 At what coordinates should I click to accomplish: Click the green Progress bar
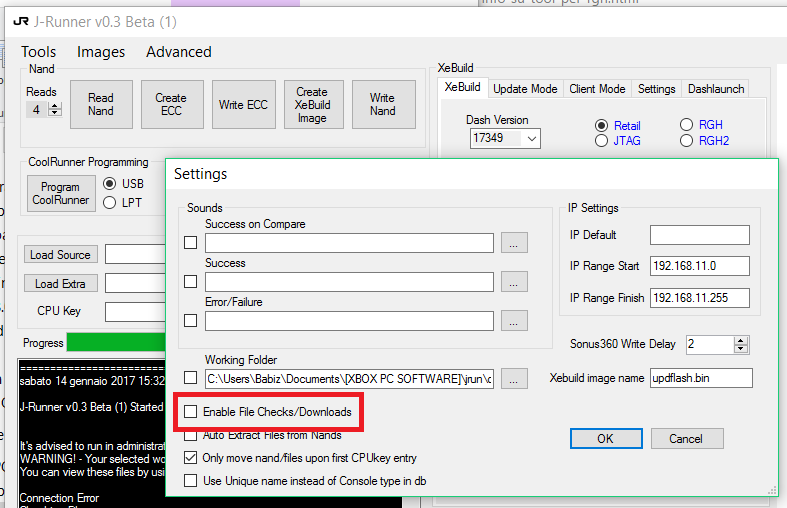tap(116, 342)
